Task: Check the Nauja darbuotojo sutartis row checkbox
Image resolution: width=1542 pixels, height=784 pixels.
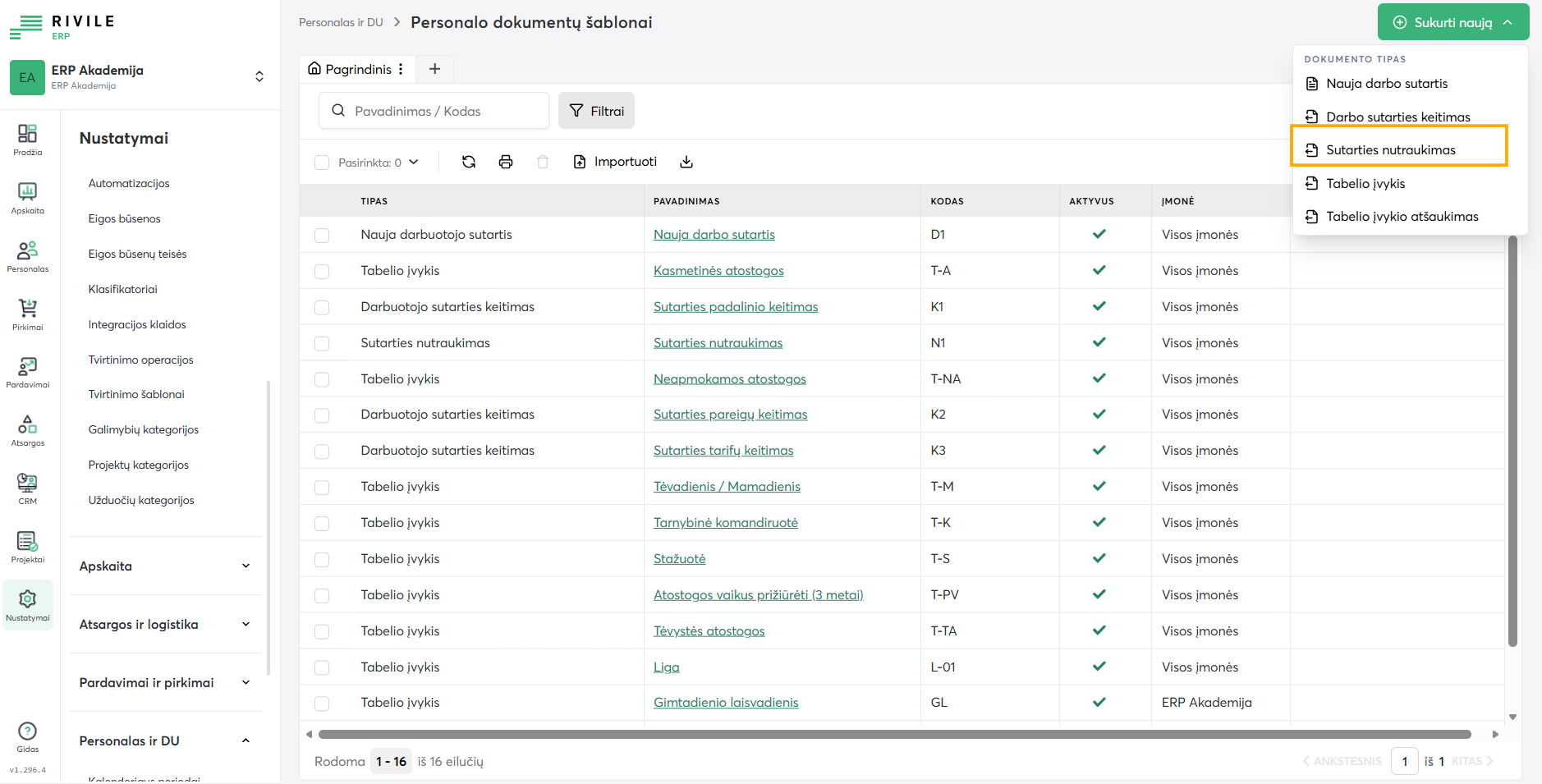Action: tap(322, 236)
